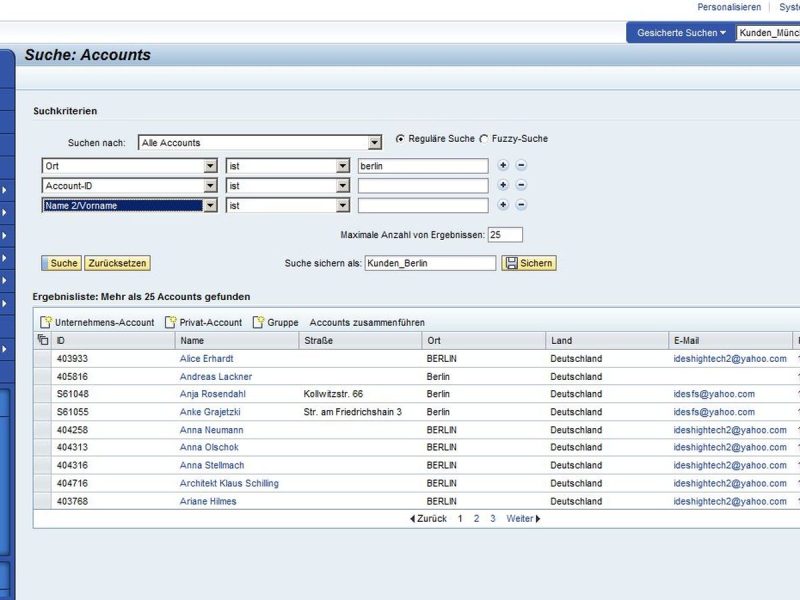Sort by the E-Mail column header
Screen dimensions: 800x600
point(731,340)
